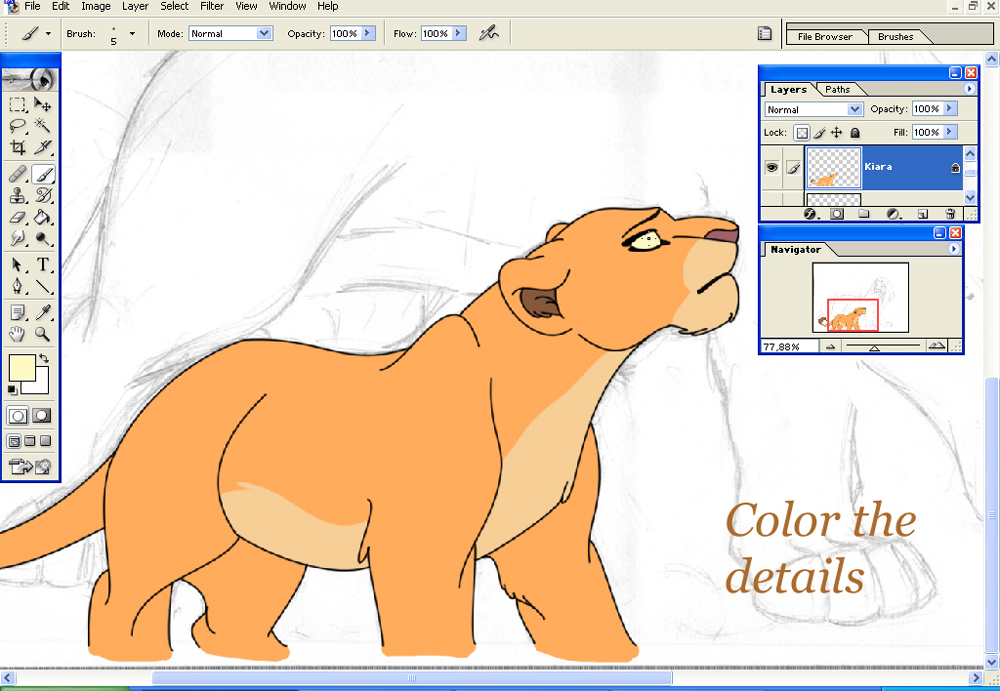The image size is (1000, 691).
Task: Open the Image menu
Action: (x=96, y=6)
